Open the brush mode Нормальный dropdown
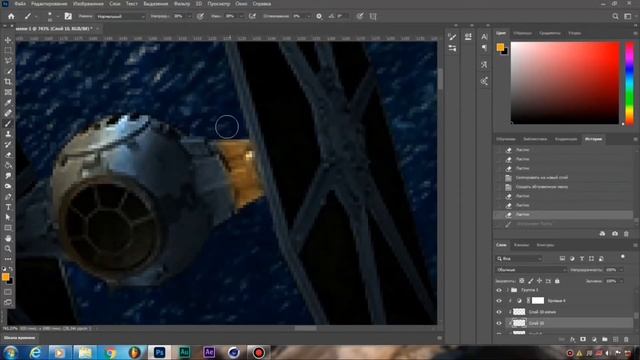 120,17
